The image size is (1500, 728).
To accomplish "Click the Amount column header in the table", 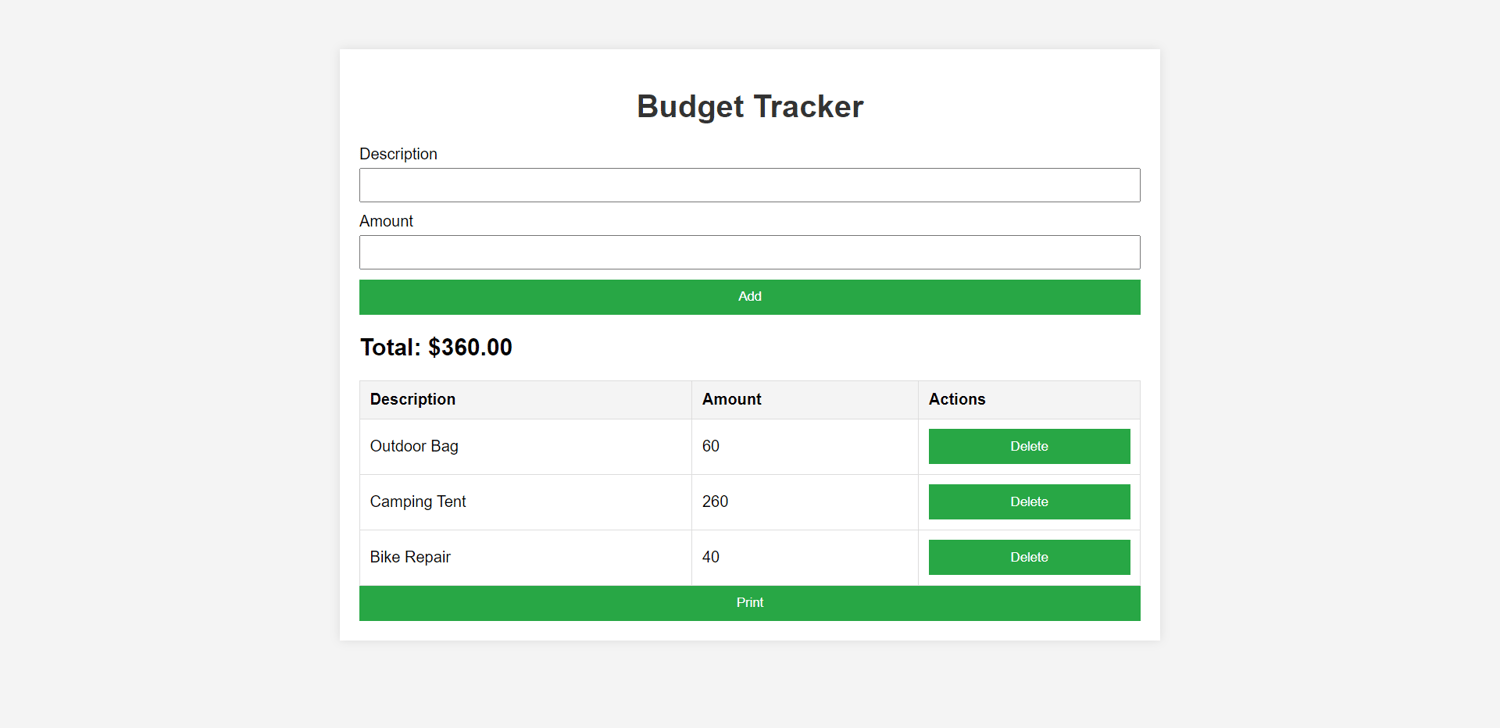I will click(x=731, y=399).
